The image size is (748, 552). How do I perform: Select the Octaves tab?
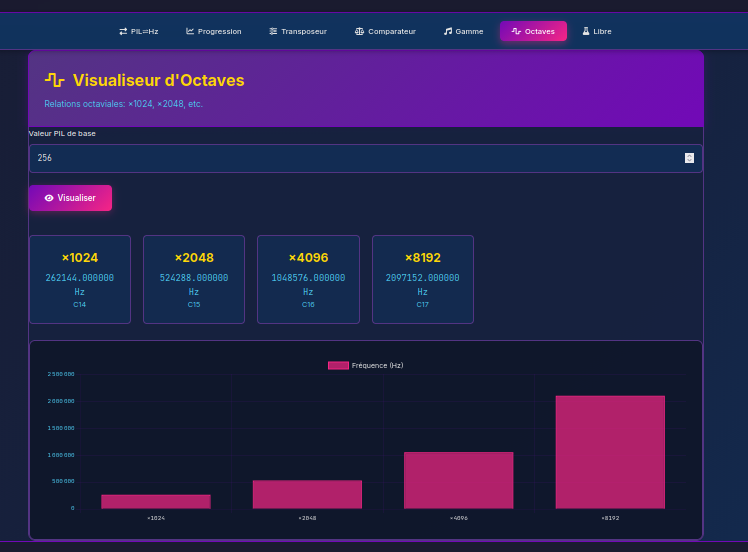[533, 31]
